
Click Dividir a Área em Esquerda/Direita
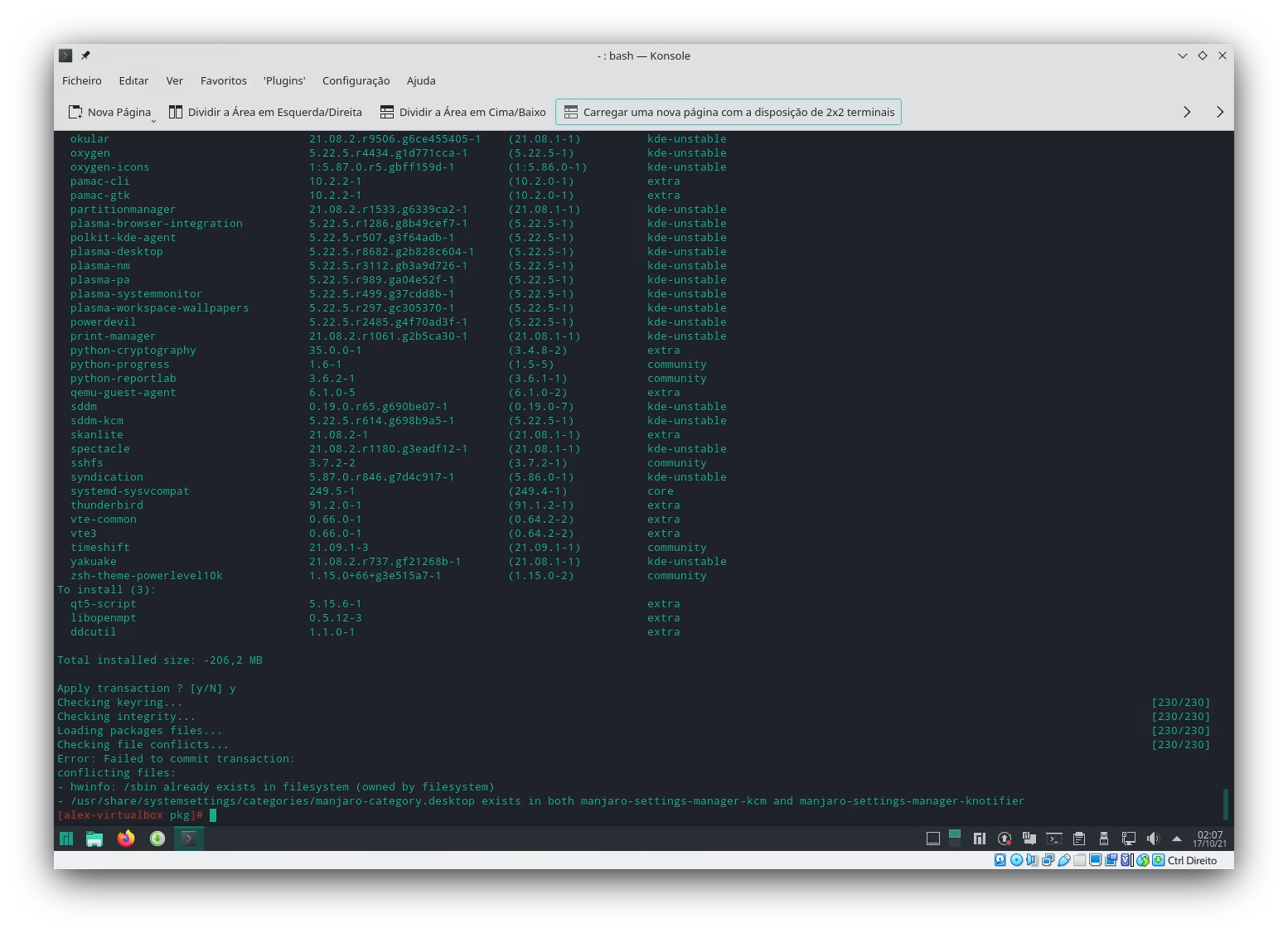click(x=265, y=112)
